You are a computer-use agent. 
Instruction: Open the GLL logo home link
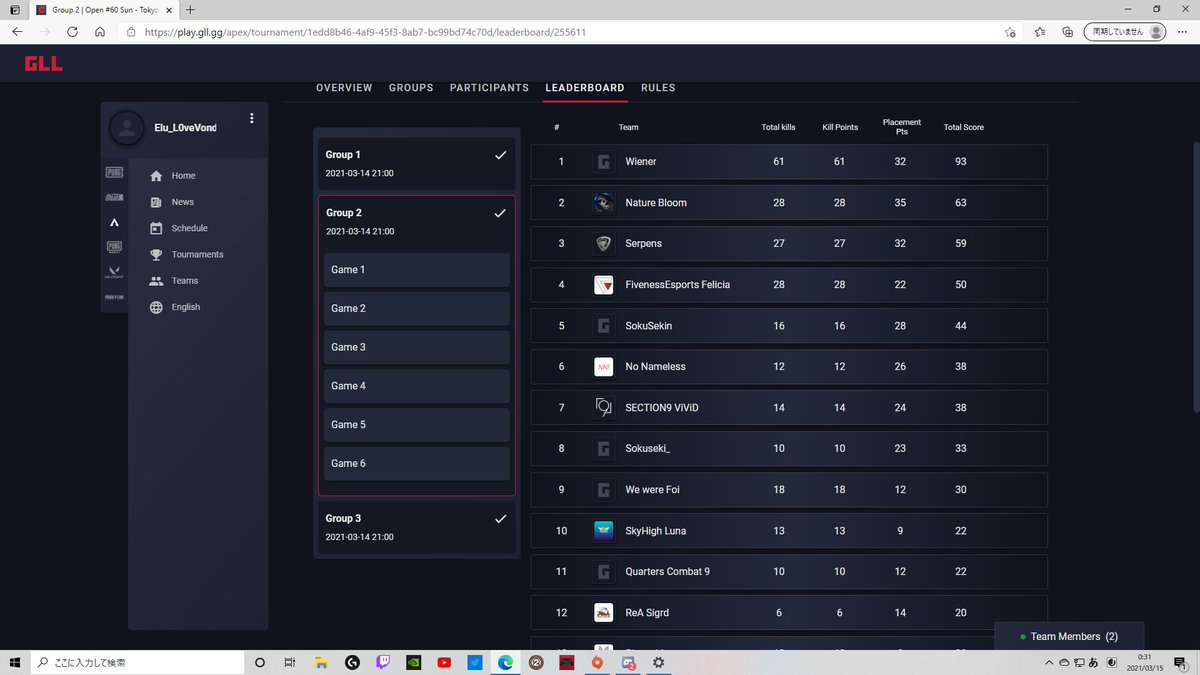click(x=44, y=64)
